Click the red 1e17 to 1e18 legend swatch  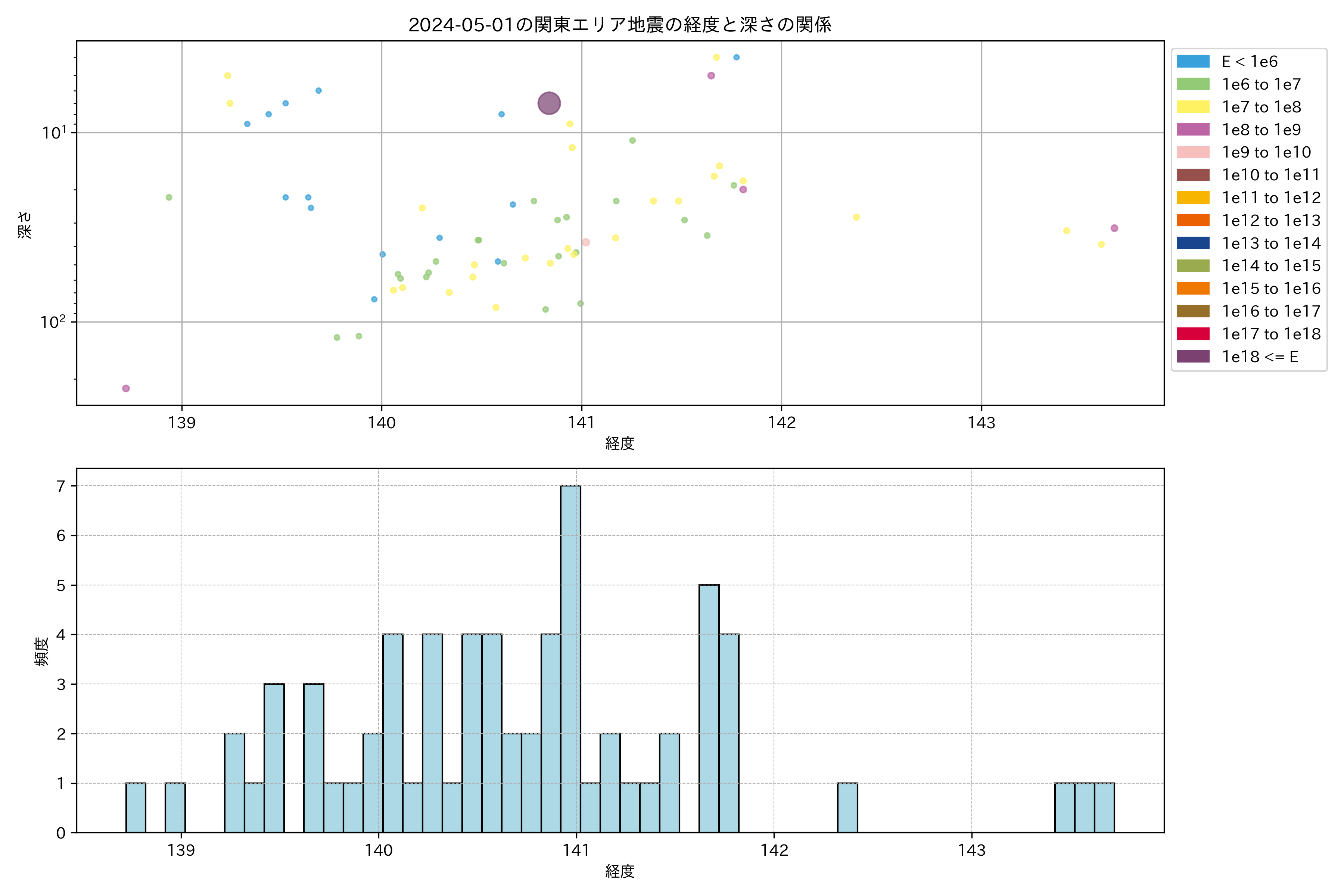pyautogui.click(x=1192, y=334)
